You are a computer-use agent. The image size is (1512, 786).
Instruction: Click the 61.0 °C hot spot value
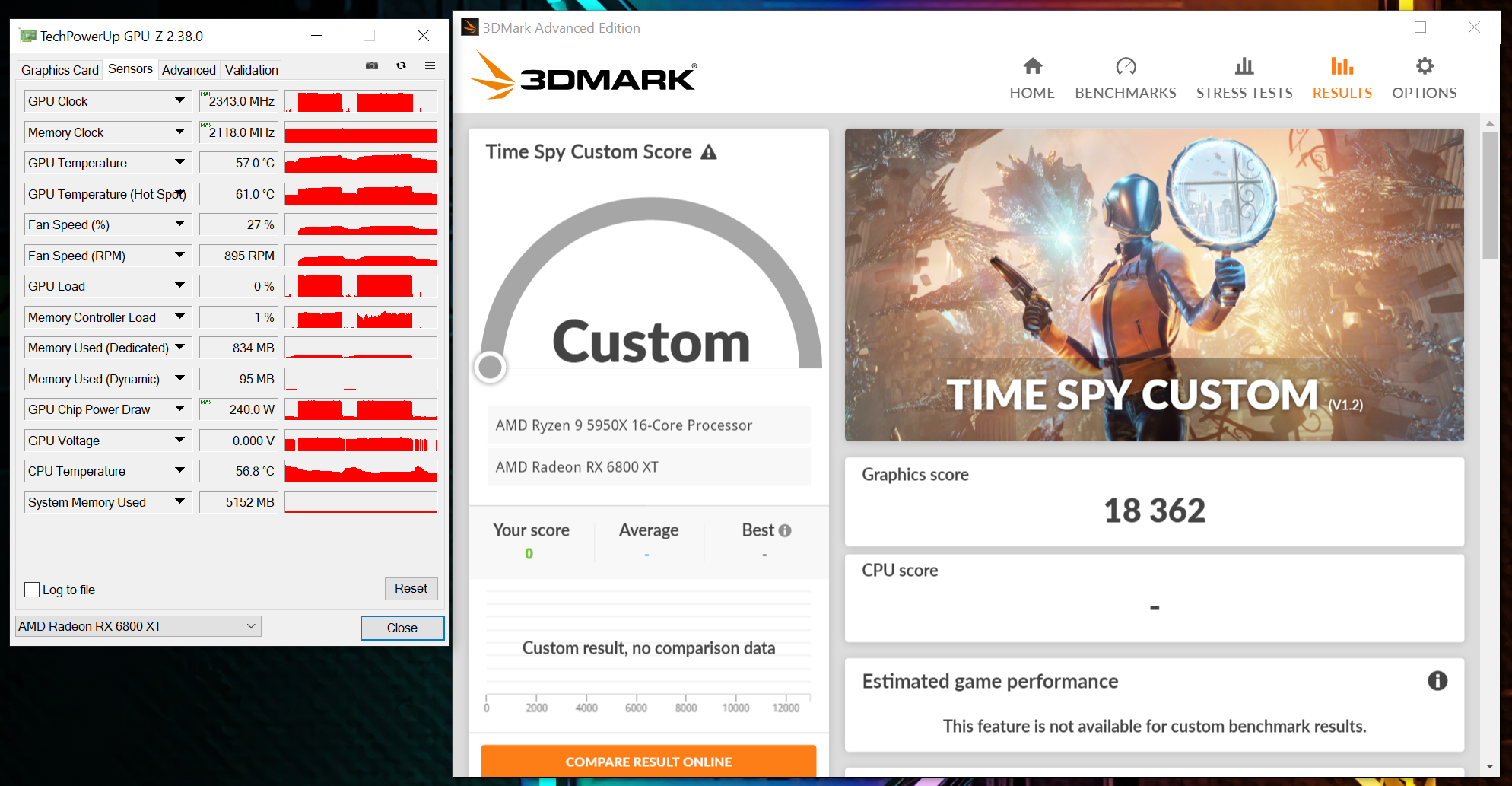click(x=238, y=193)
